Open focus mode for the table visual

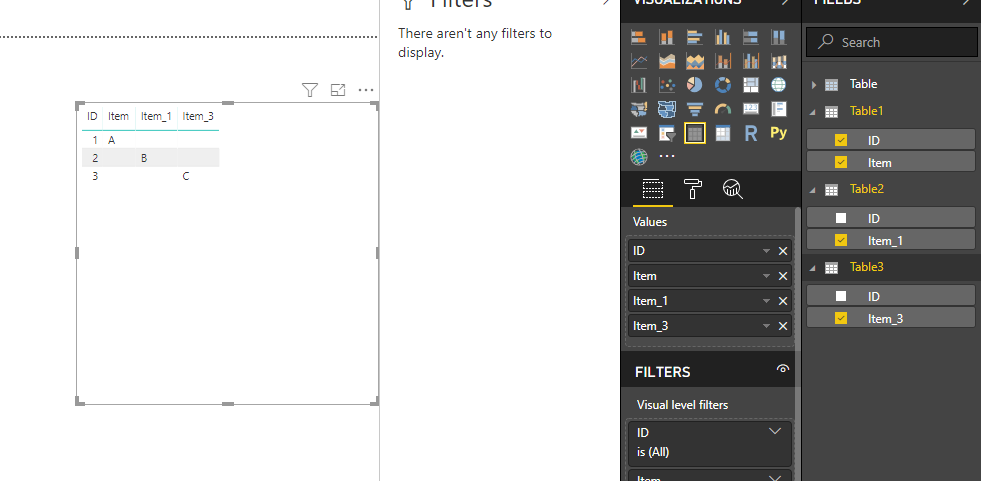coord(338,90)
